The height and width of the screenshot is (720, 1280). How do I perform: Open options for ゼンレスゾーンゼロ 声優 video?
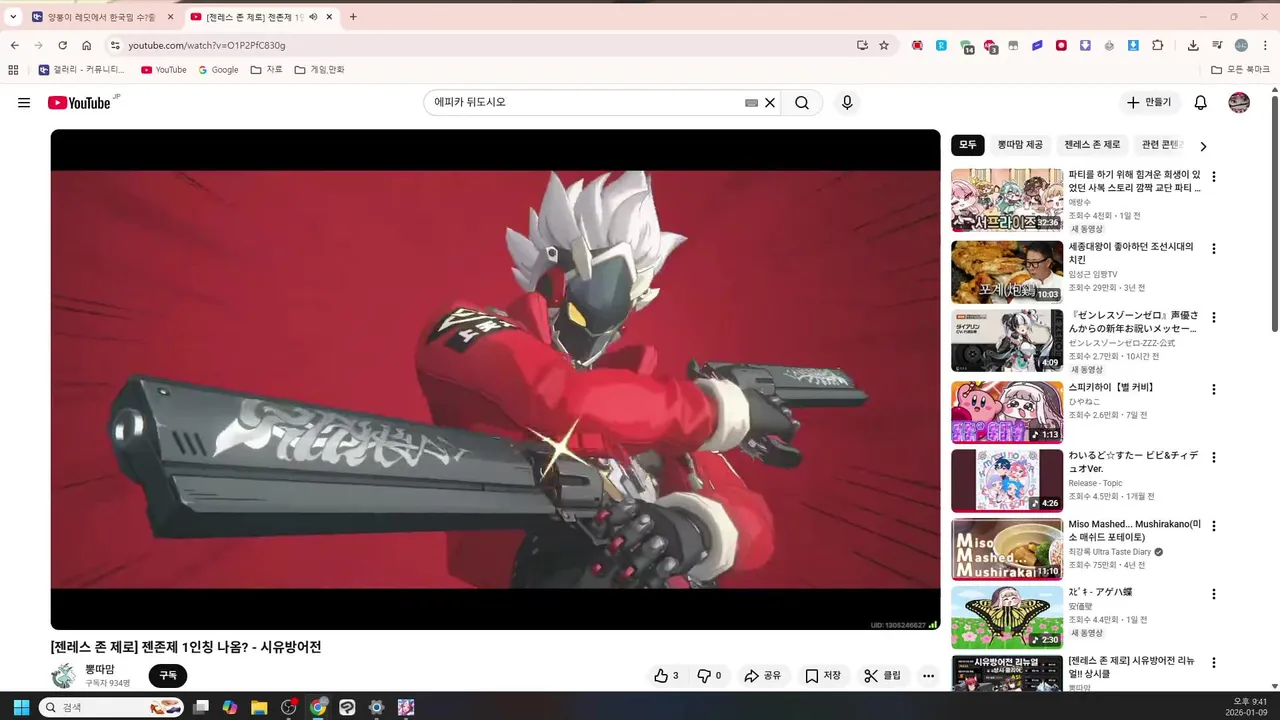tap(1214, 318)
